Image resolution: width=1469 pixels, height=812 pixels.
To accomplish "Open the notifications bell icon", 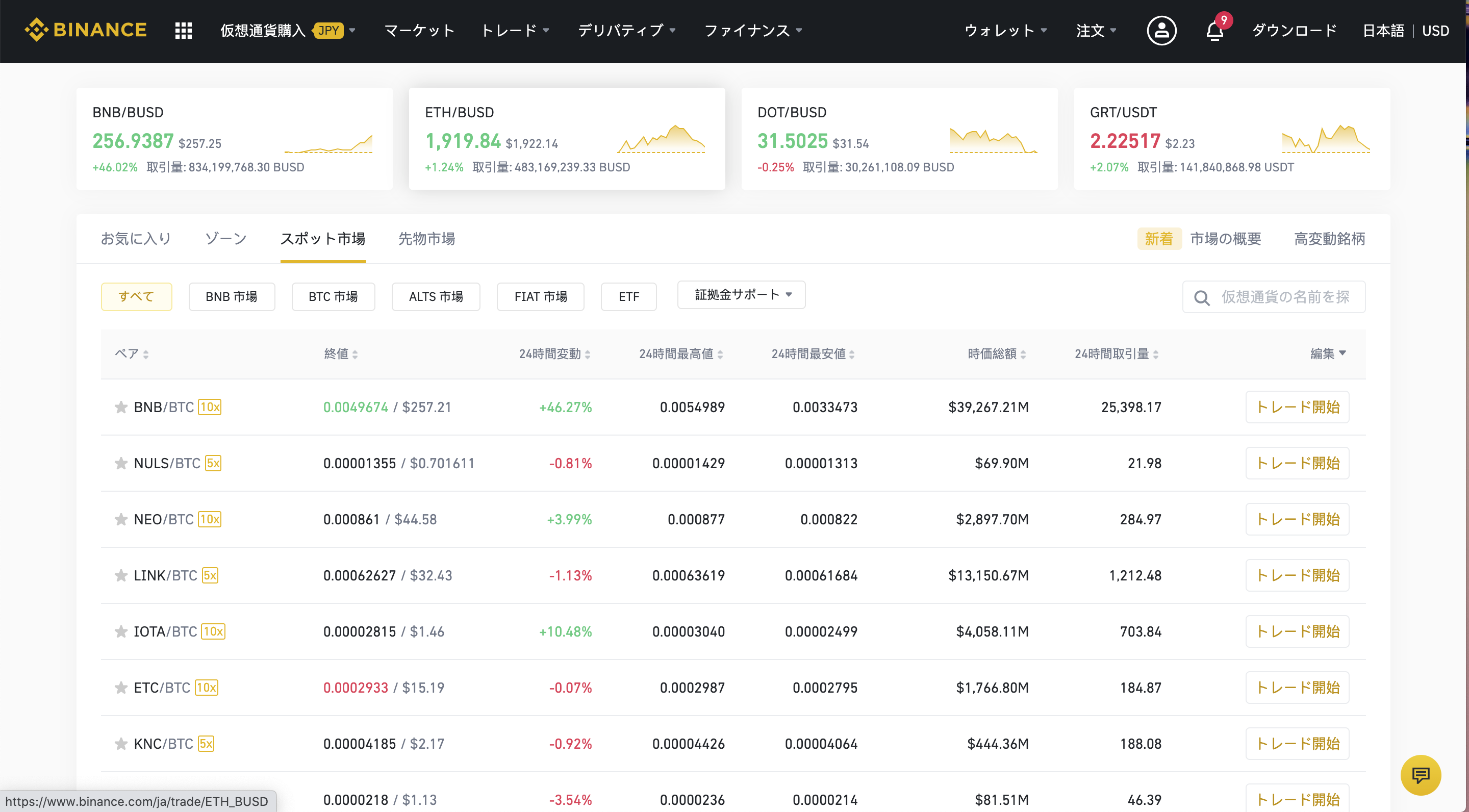I will click(x=1214, y=31).
